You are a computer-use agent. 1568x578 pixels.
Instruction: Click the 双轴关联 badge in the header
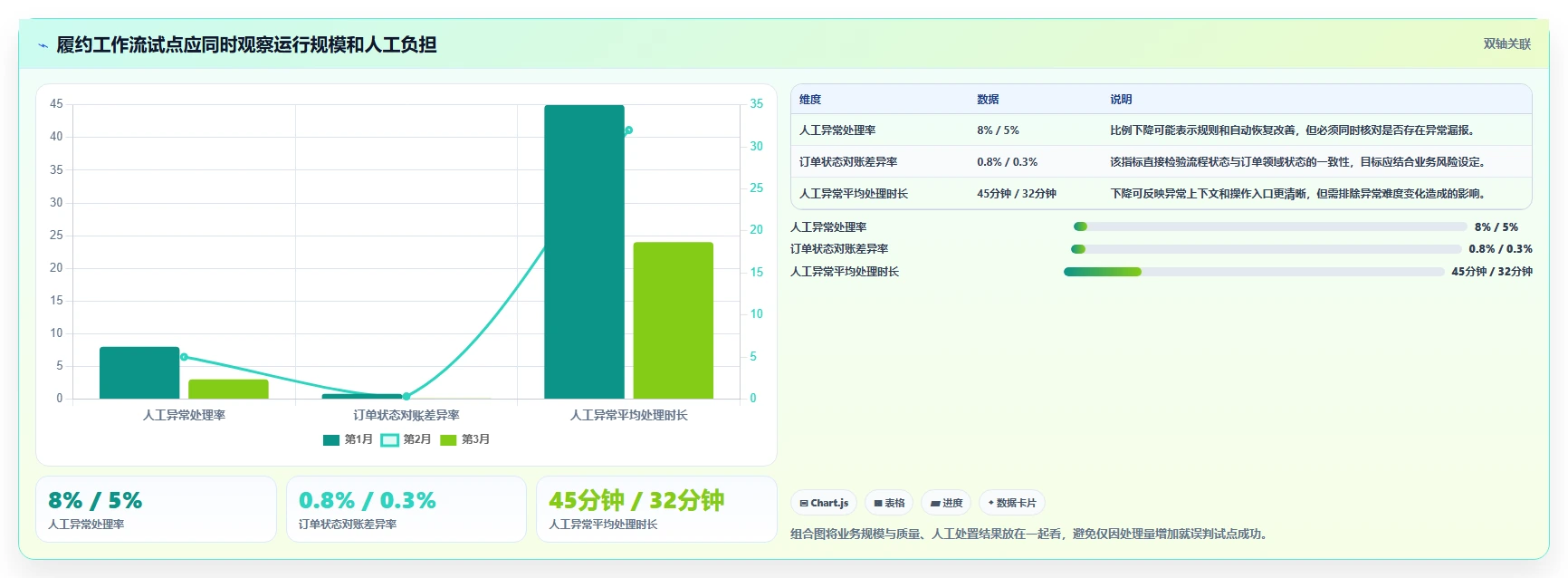coord(1506,43)
